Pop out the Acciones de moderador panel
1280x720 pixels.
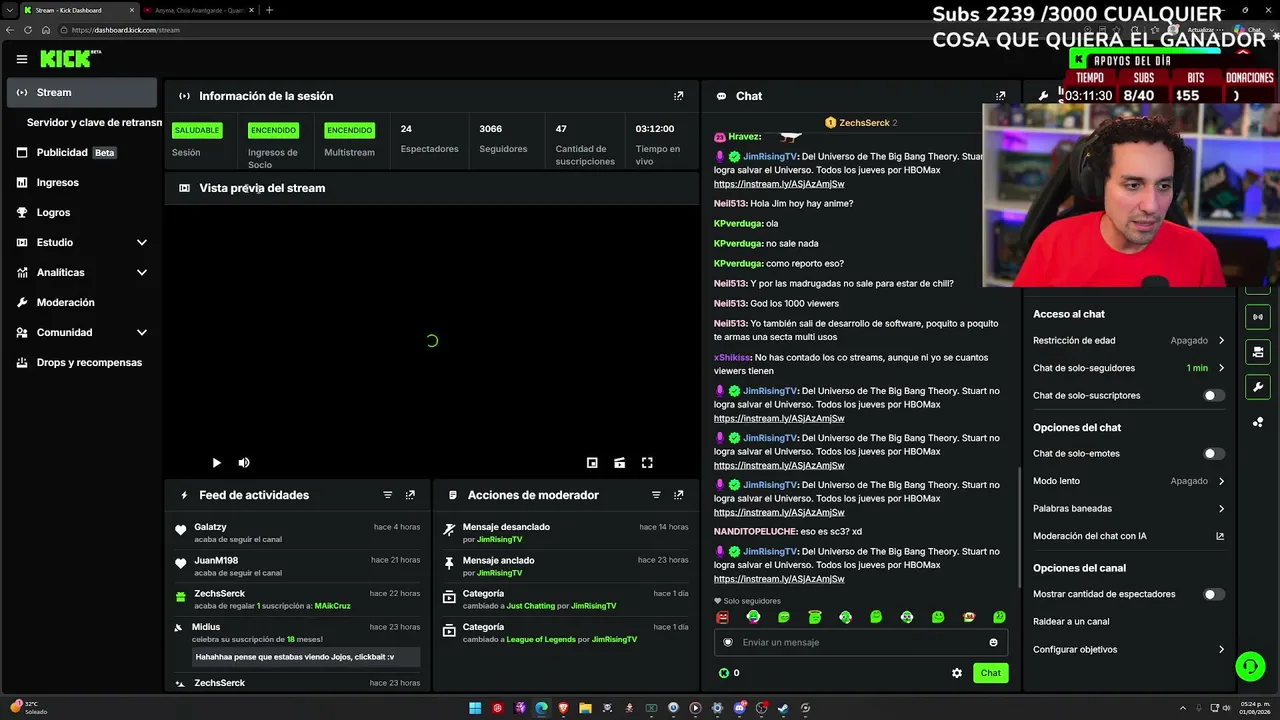678,495
